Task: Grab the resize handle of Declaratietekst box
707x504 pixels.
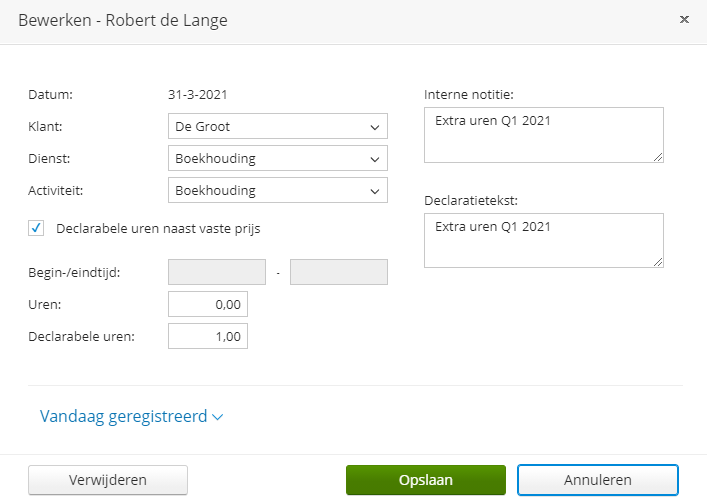Action: click(658, 262)
